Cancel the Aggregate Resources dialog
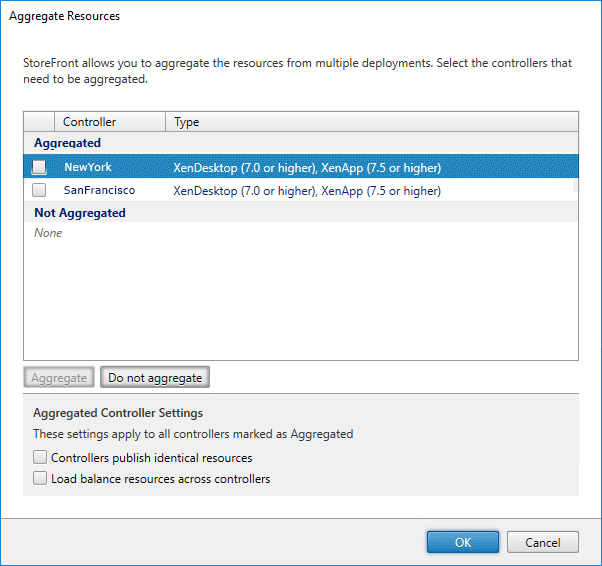 coord(543,542)
